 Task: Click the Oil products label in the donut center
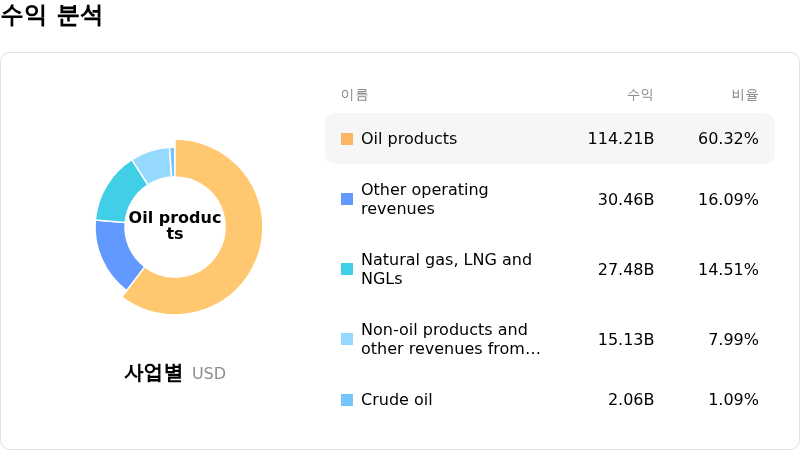175,226
